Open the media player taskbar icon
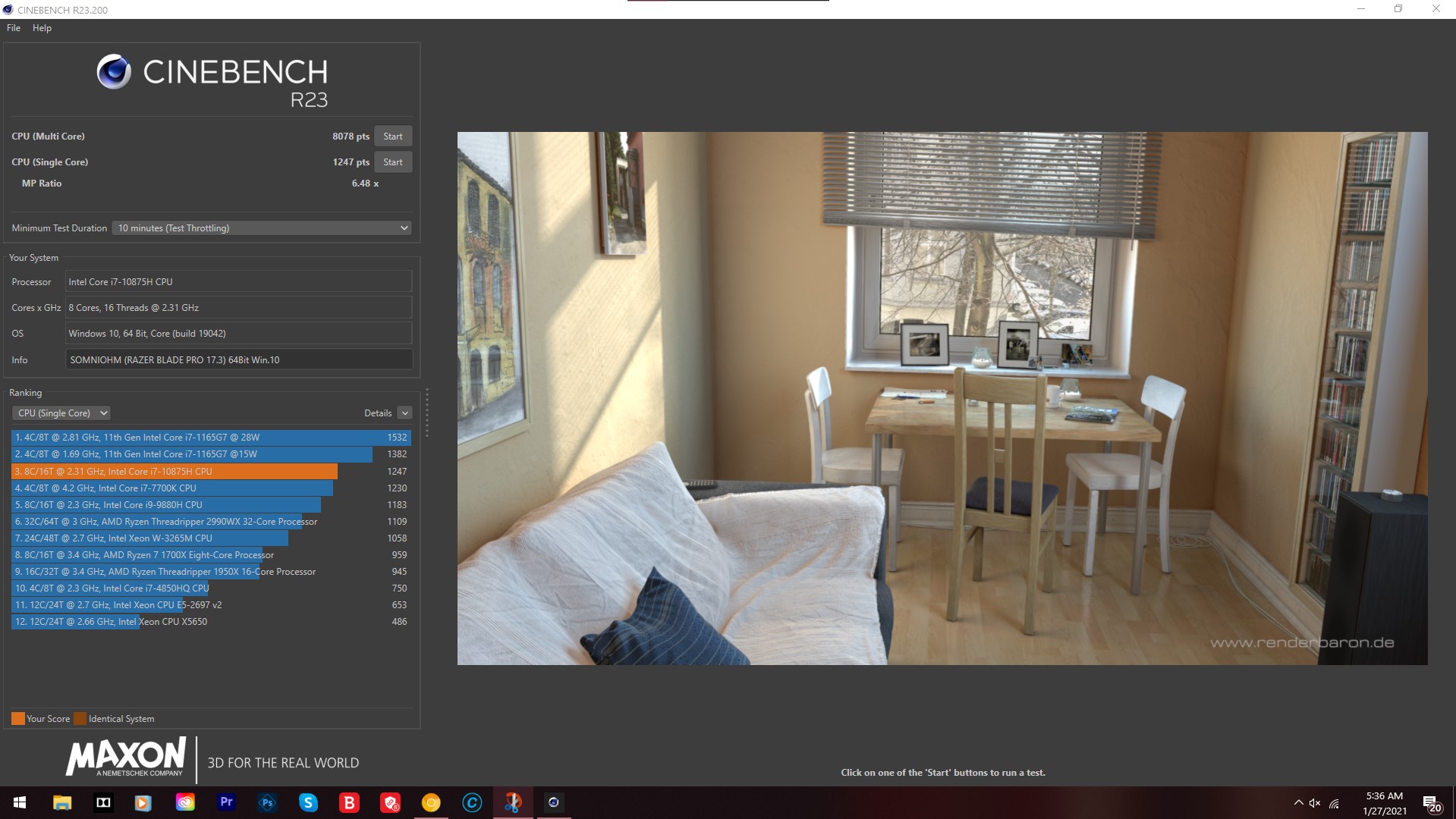 143,802
